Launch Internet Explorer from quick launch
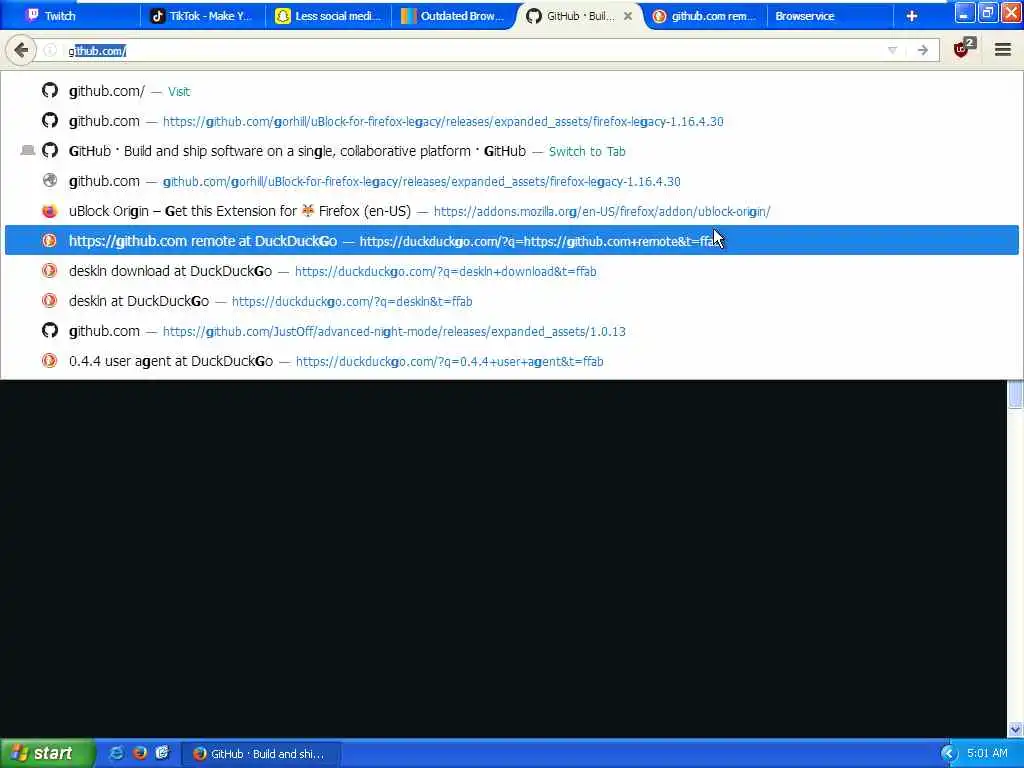This screenshot has height=768, width=1024. tap(116, 753)
